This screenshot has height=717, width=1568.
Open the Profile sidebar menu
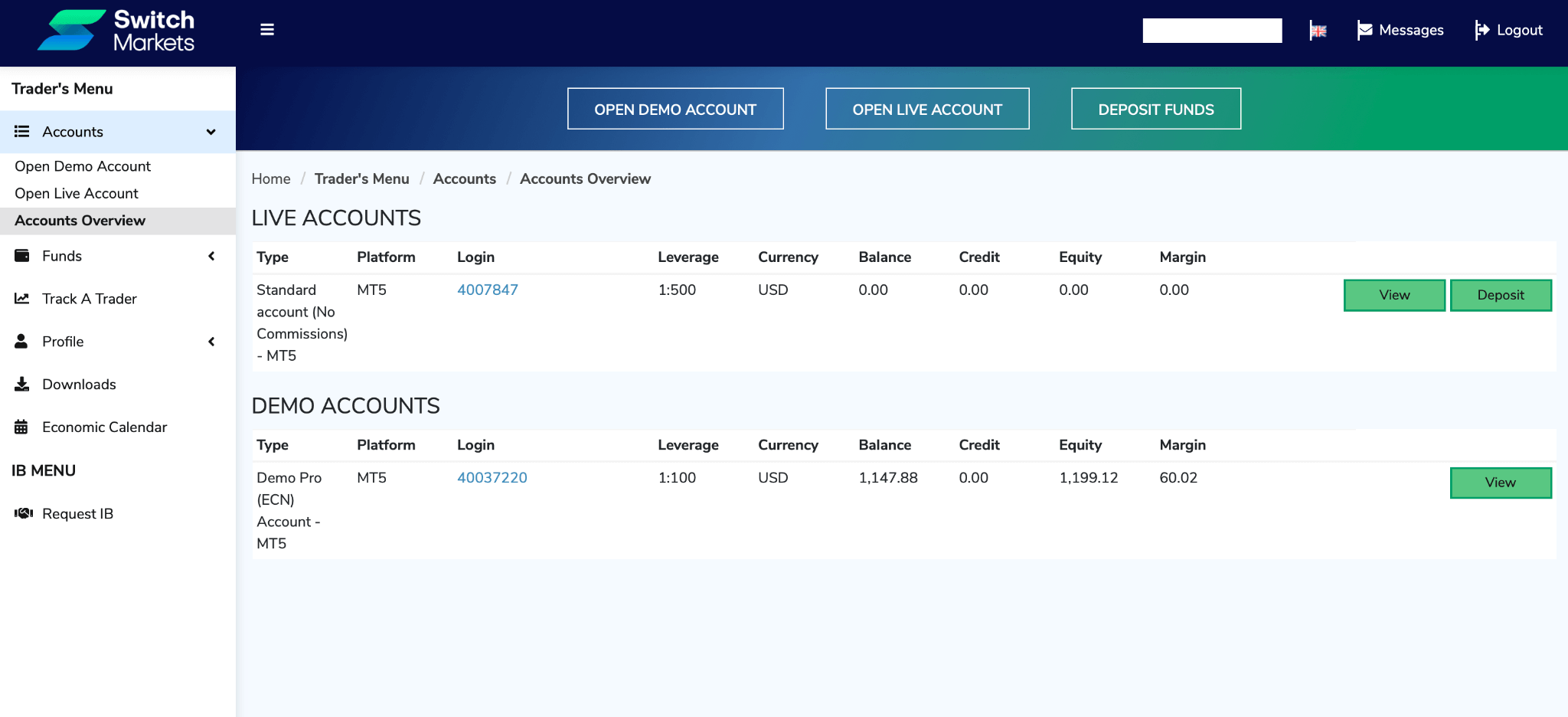click(x=118, y=342)
